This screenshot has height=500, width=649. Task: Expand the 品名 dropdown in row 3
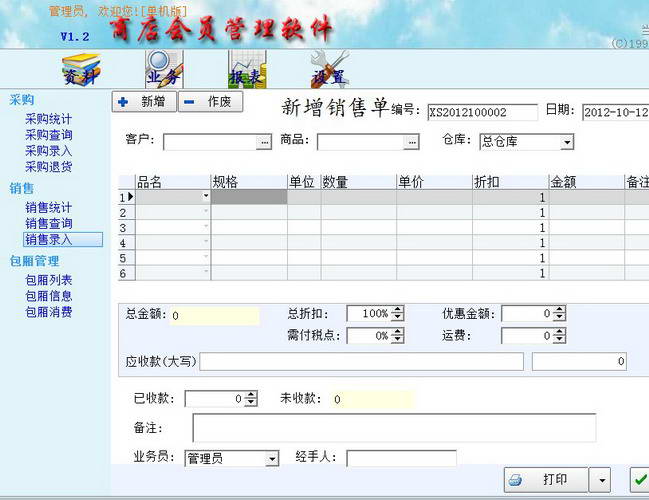pos(206,226)
